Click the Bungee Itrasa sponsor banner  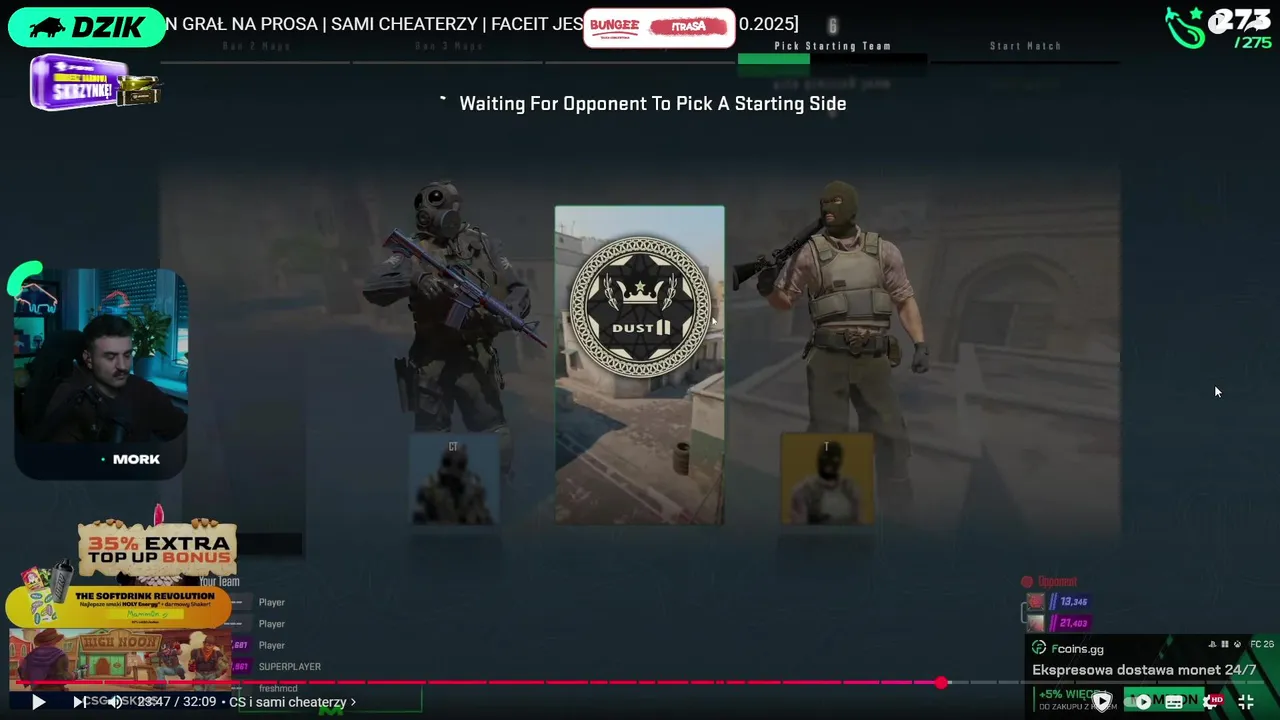tap(659, 27)
